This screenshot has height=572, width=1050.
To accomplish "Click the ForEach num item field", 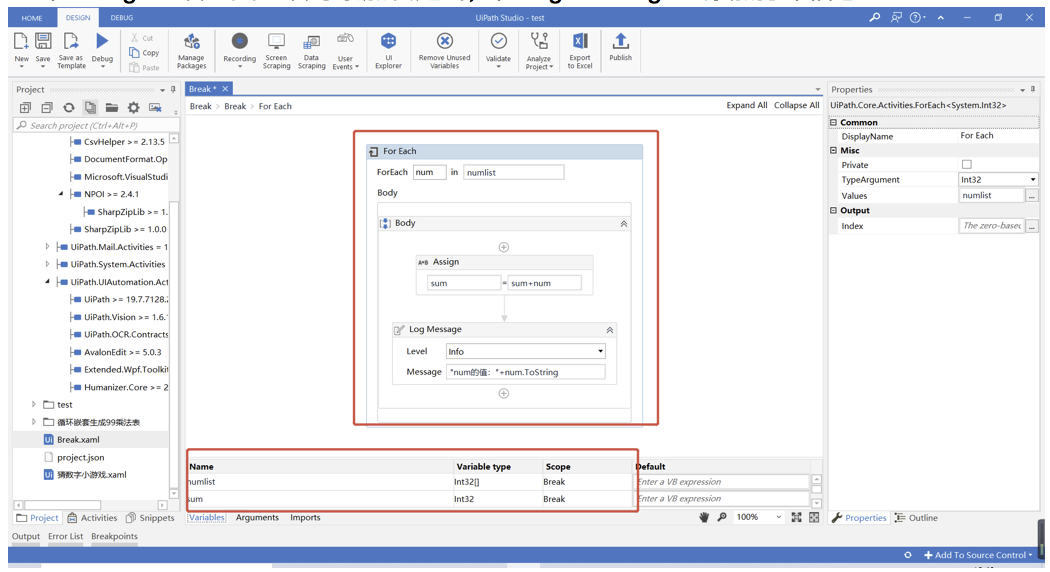I will (429, 172).
